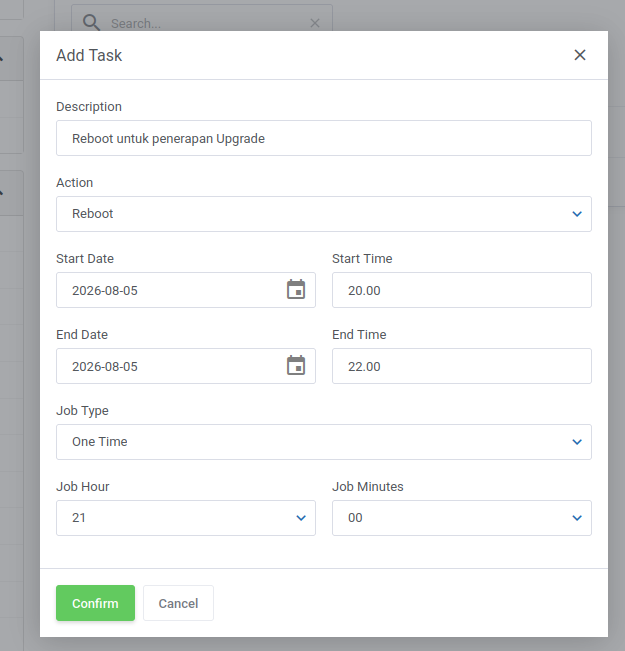This screenshot has height=651, width=625.
Task: Click the Job Type chevron arrow
Action: click(577, 442)
